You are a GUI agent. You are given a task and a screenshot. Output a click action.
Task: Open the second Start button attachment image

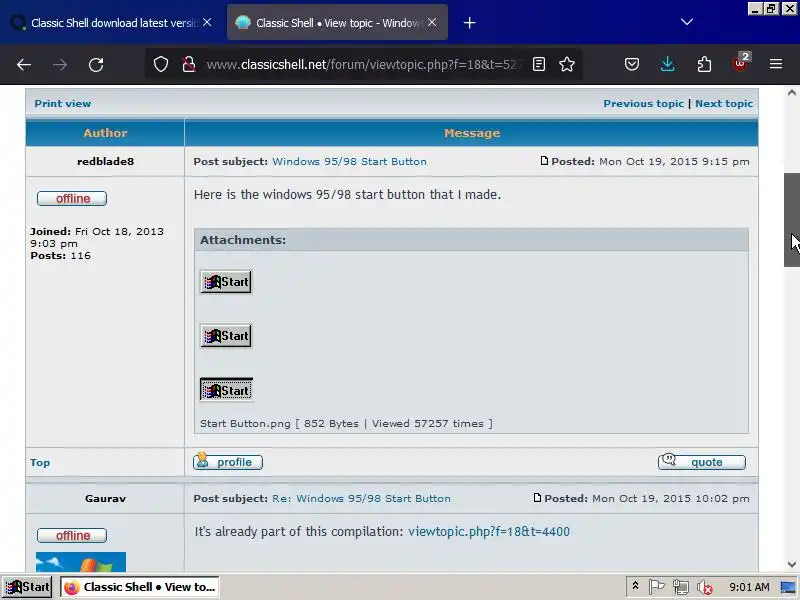226,336
